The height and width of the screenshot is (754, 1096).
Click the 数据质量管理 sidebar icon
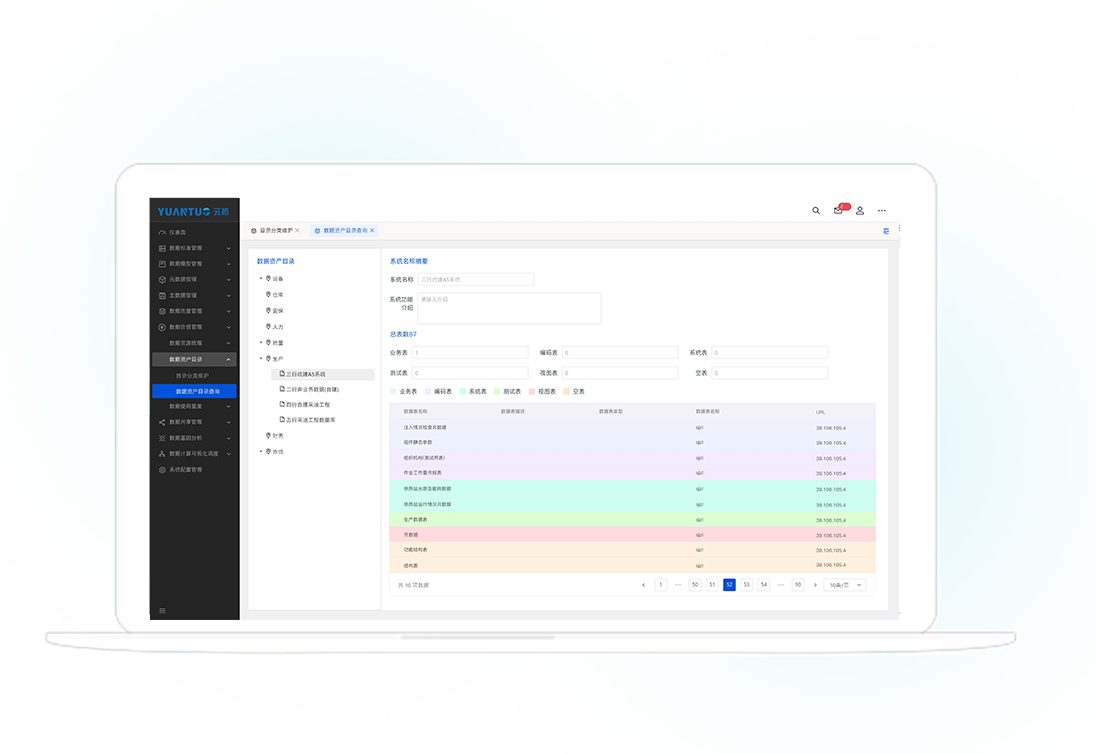coord(162,311)
